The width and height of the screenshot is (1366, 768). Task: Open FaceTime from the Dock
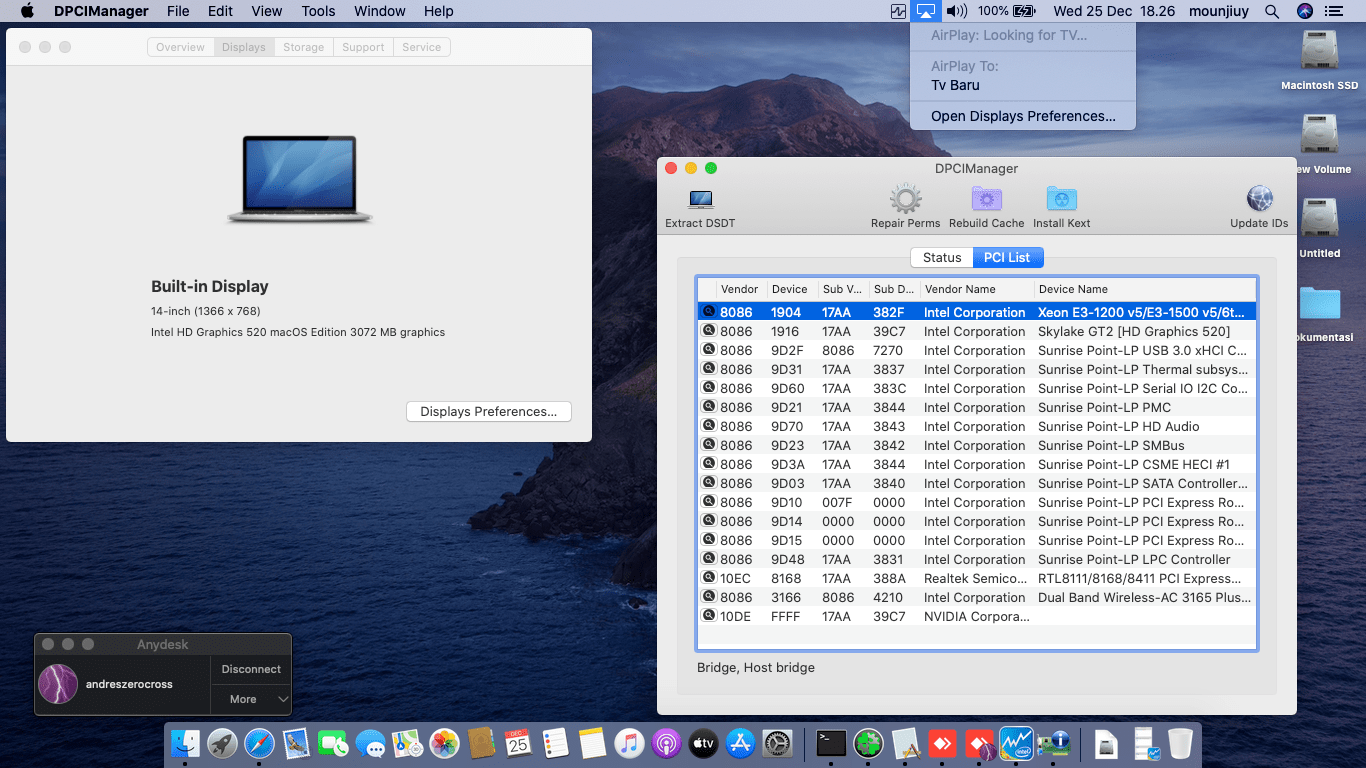point(333,743)
